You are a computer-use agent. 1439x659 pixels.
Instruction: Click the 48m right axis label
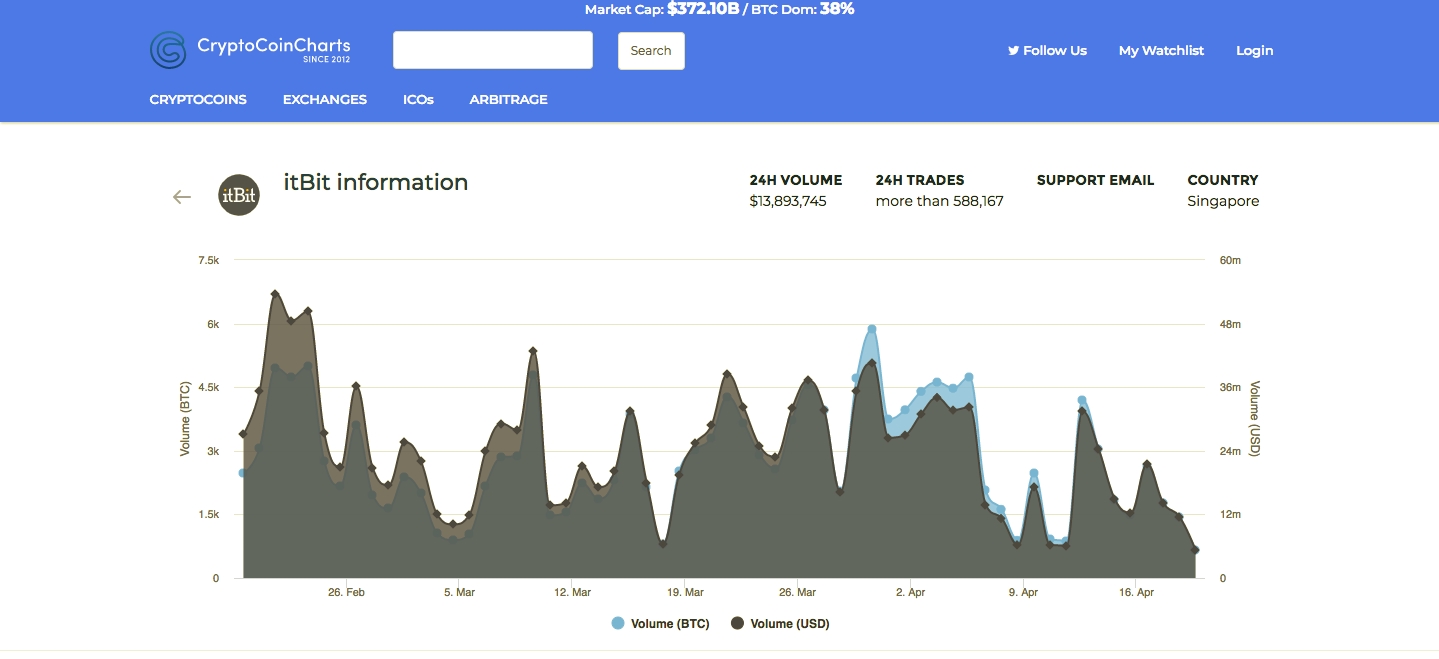click(1230, 324)
